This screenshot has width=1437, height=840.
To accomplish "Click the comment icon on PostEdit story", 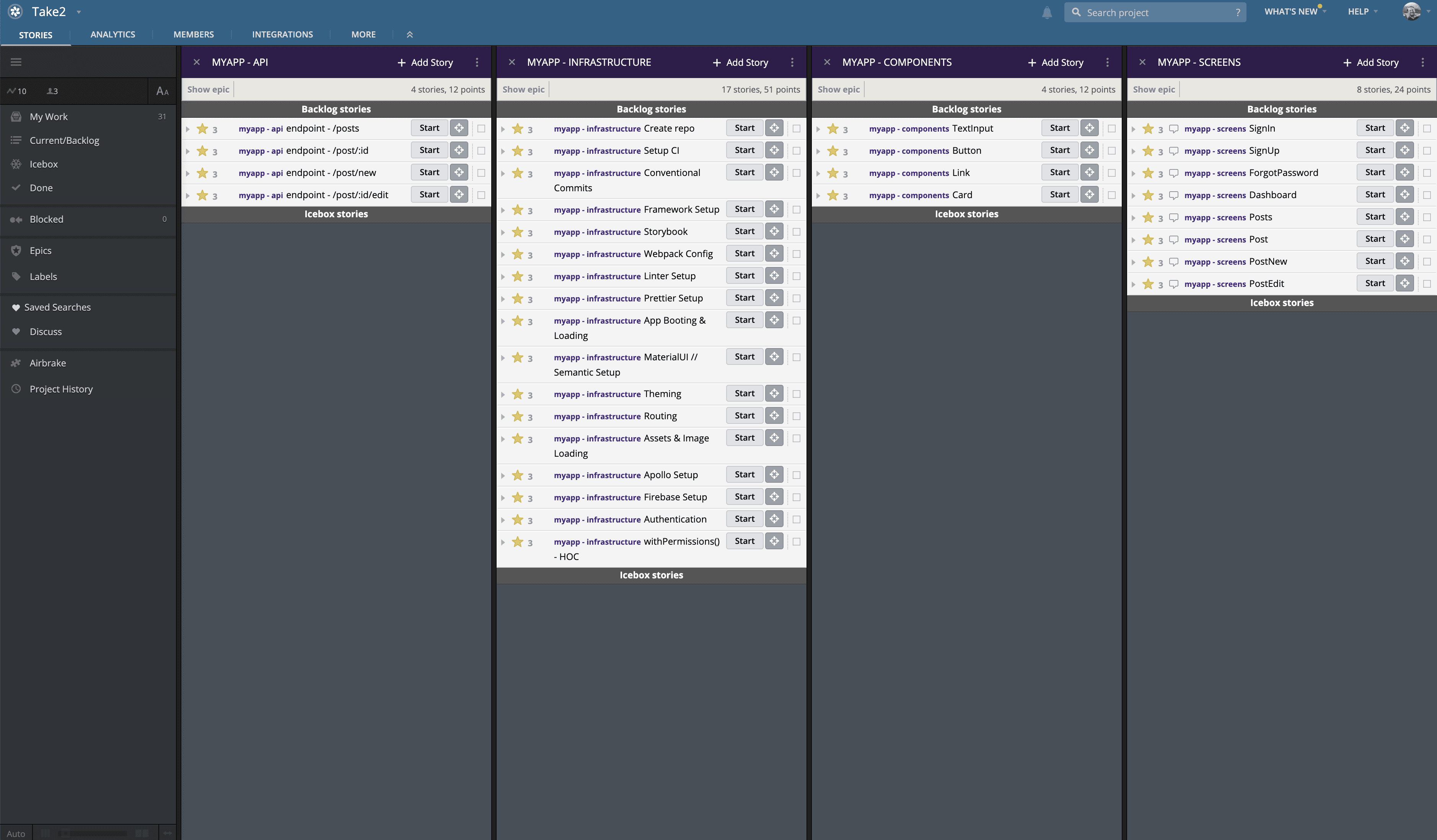I will point(1173,284).
